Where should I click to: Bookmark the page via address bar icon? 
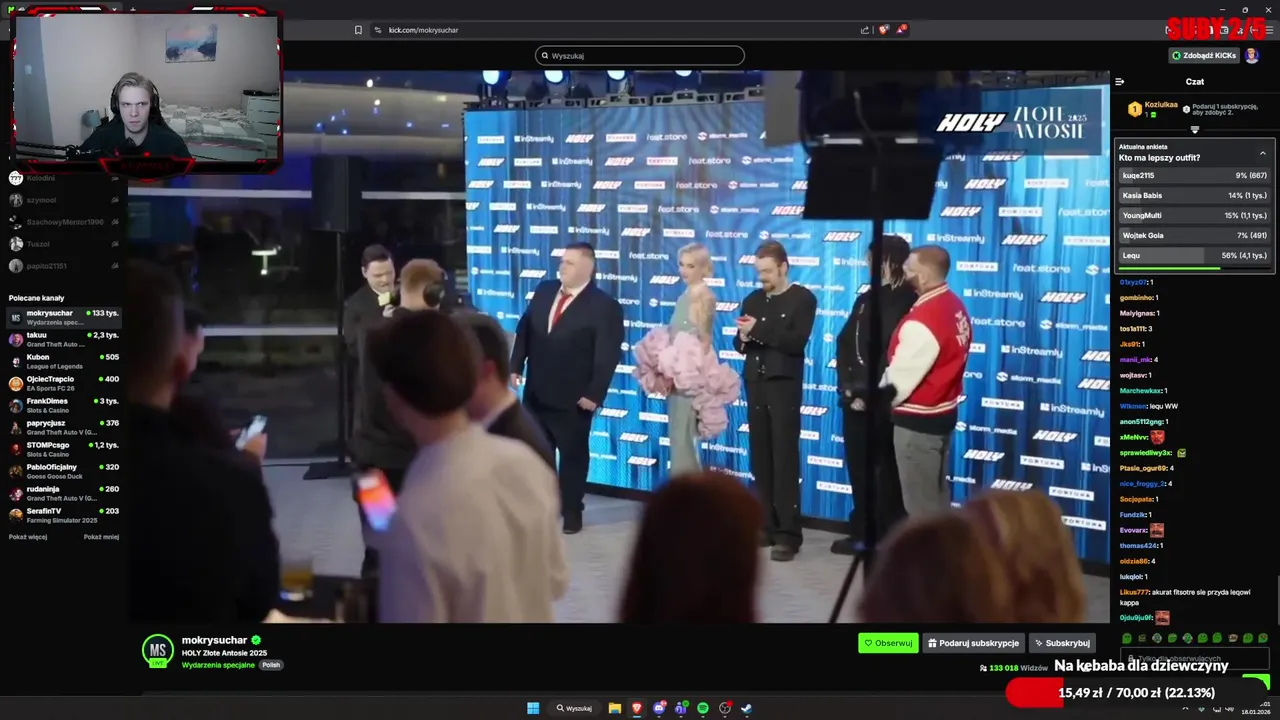(x=358, y=30)
